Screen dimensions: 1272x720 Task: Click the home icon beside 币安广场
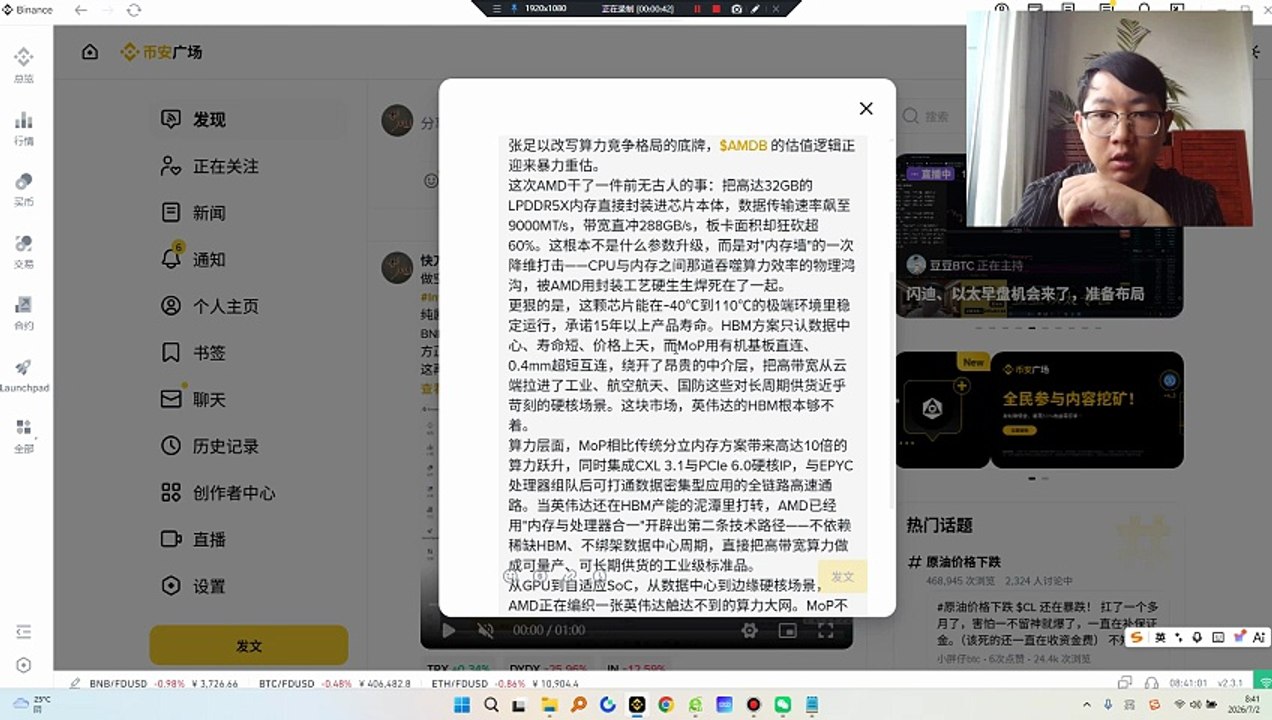(90, 52)
